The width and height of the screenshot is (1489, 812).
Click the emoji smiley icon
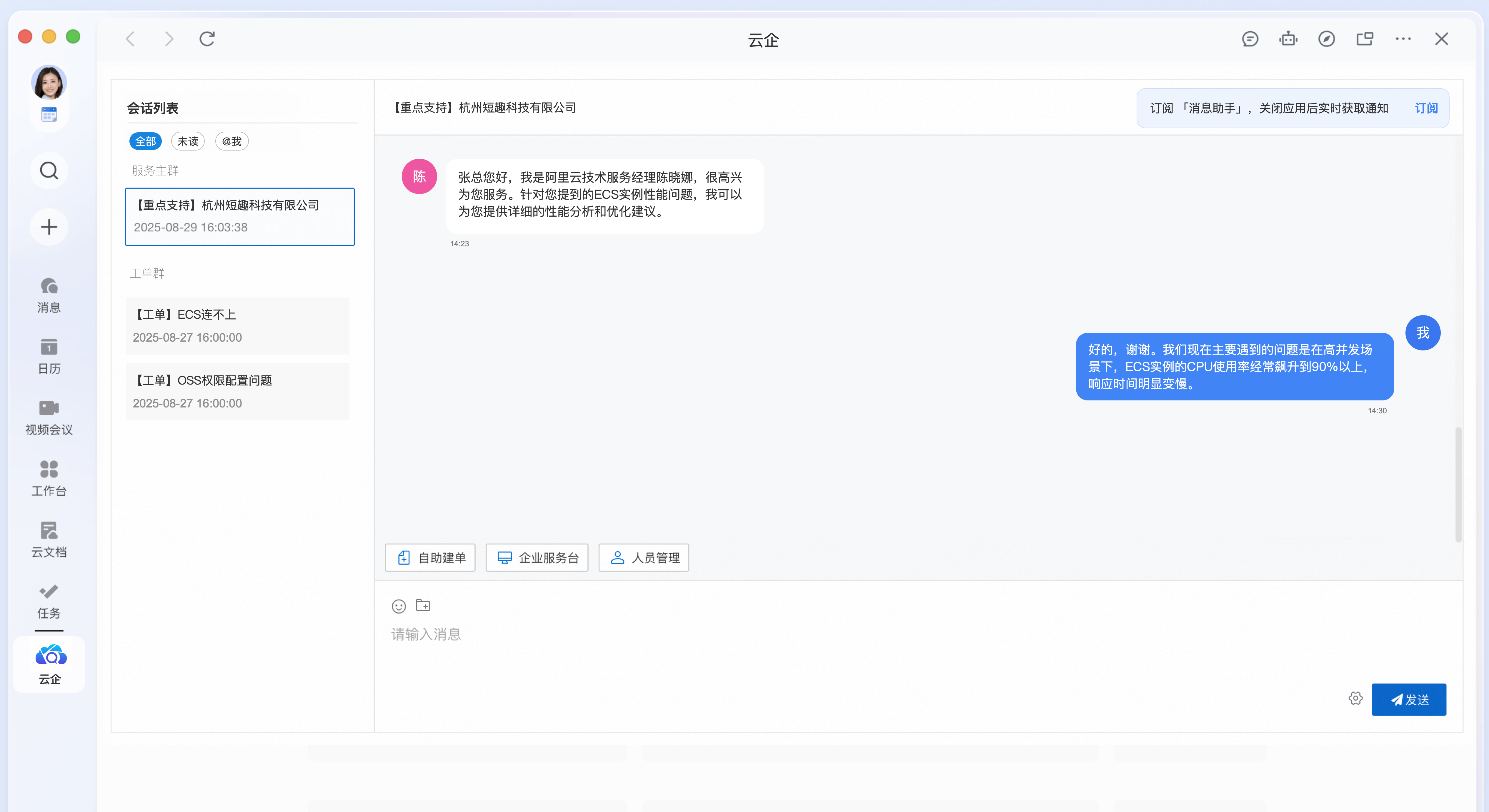coord(399,606)
